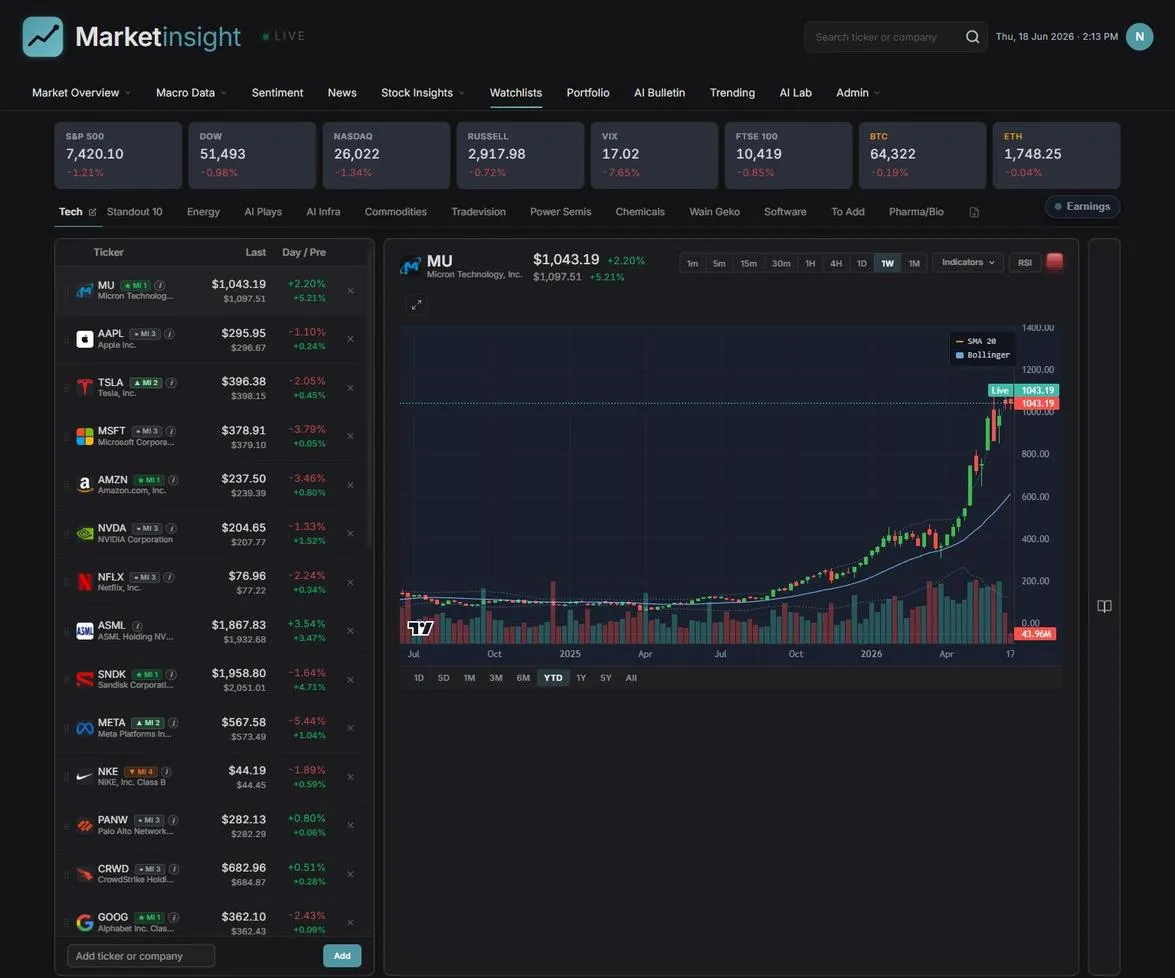Click the Bollinger legend color swatch
The height and width of the screenshot is (978, 1175).
[x=959, y=355]
